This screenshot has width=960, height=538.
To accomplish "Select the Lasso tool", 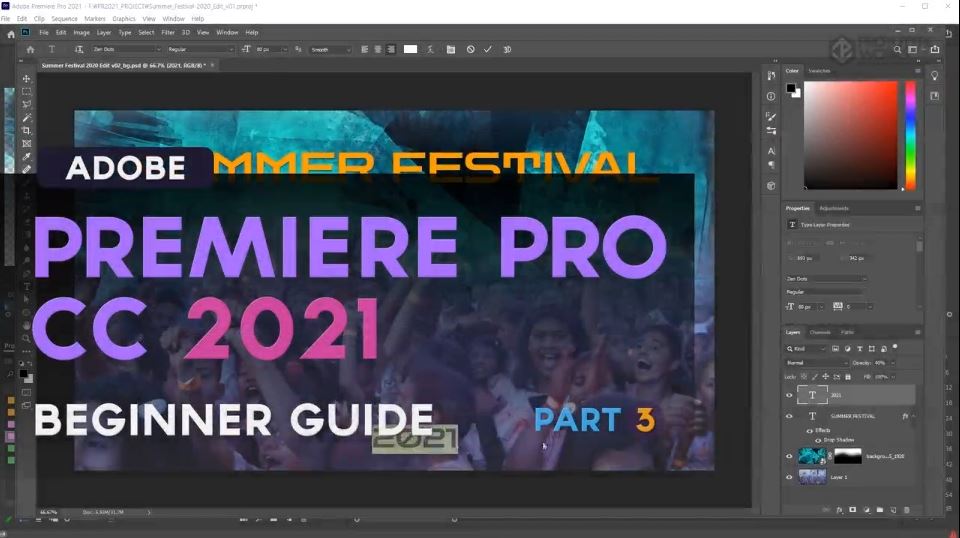I will point(26,104).
